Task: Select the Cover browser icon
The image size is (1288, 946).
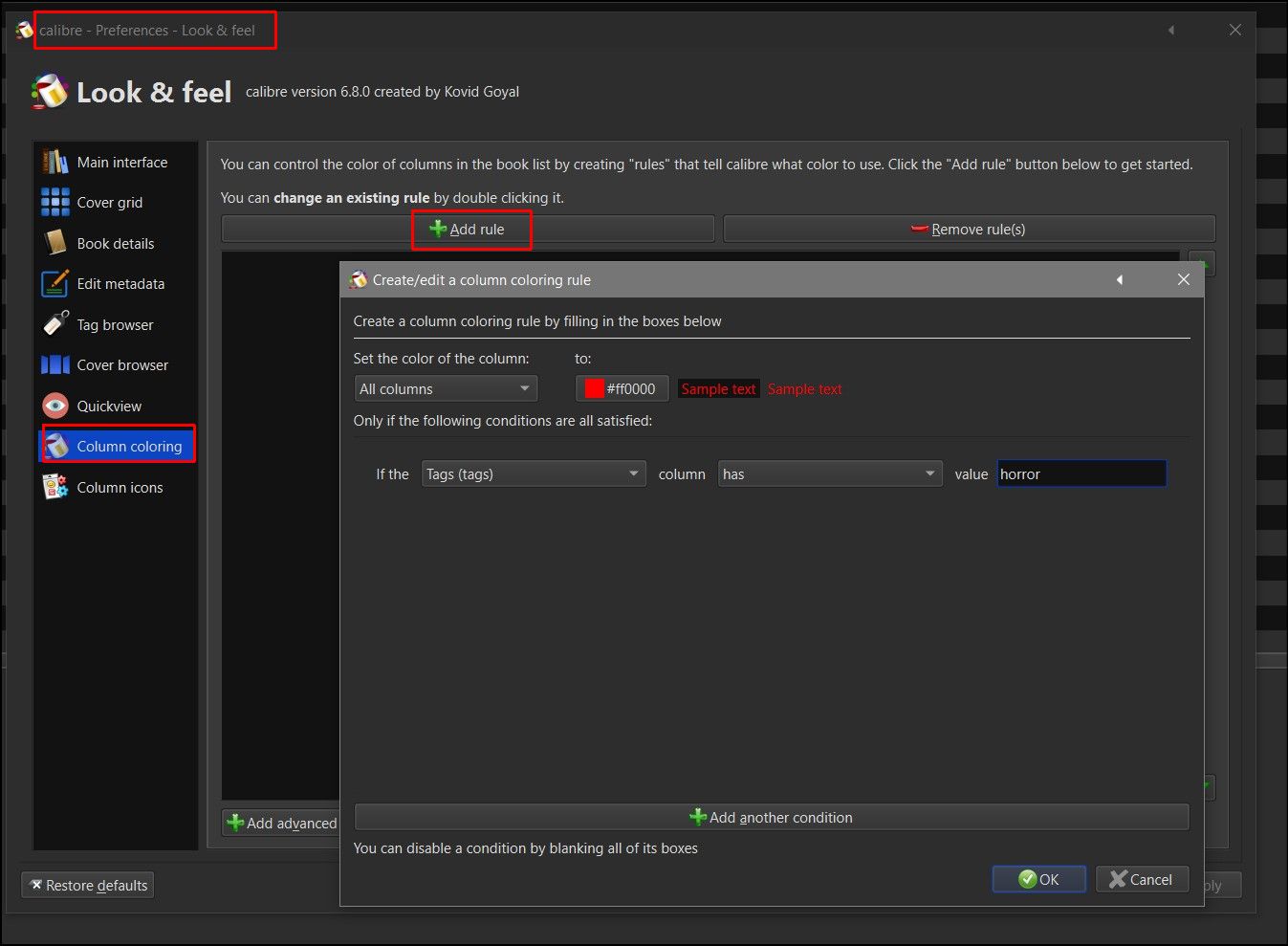Action: tap(55, 365)
